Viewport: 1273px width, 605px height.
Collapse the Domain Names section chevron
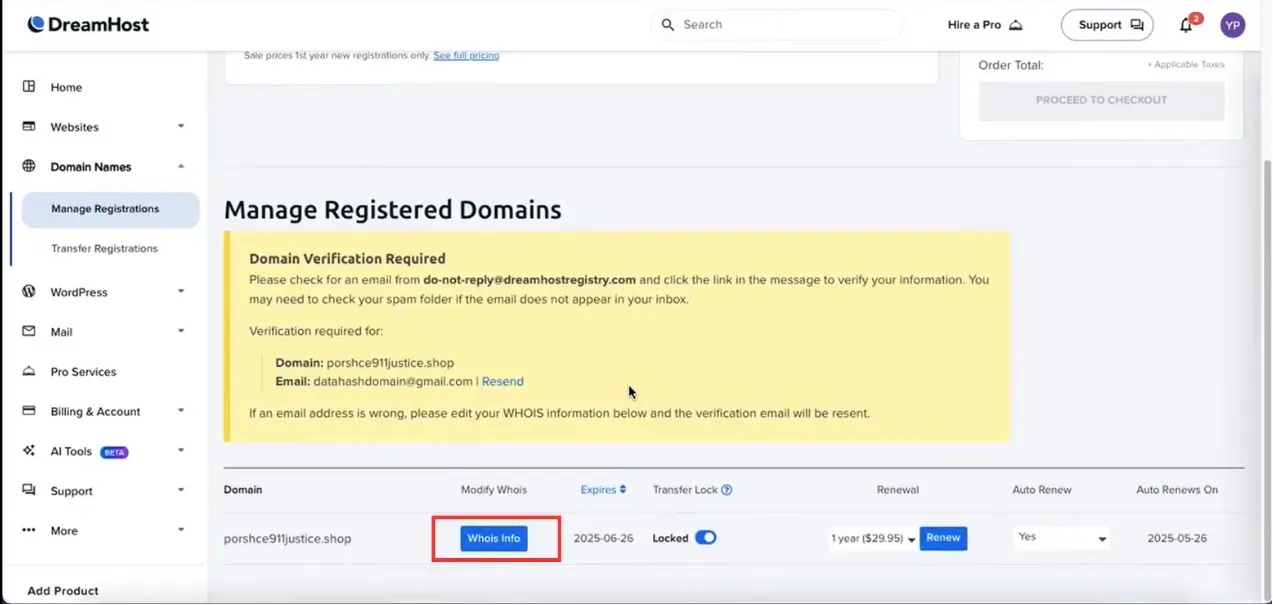(181, 167)
